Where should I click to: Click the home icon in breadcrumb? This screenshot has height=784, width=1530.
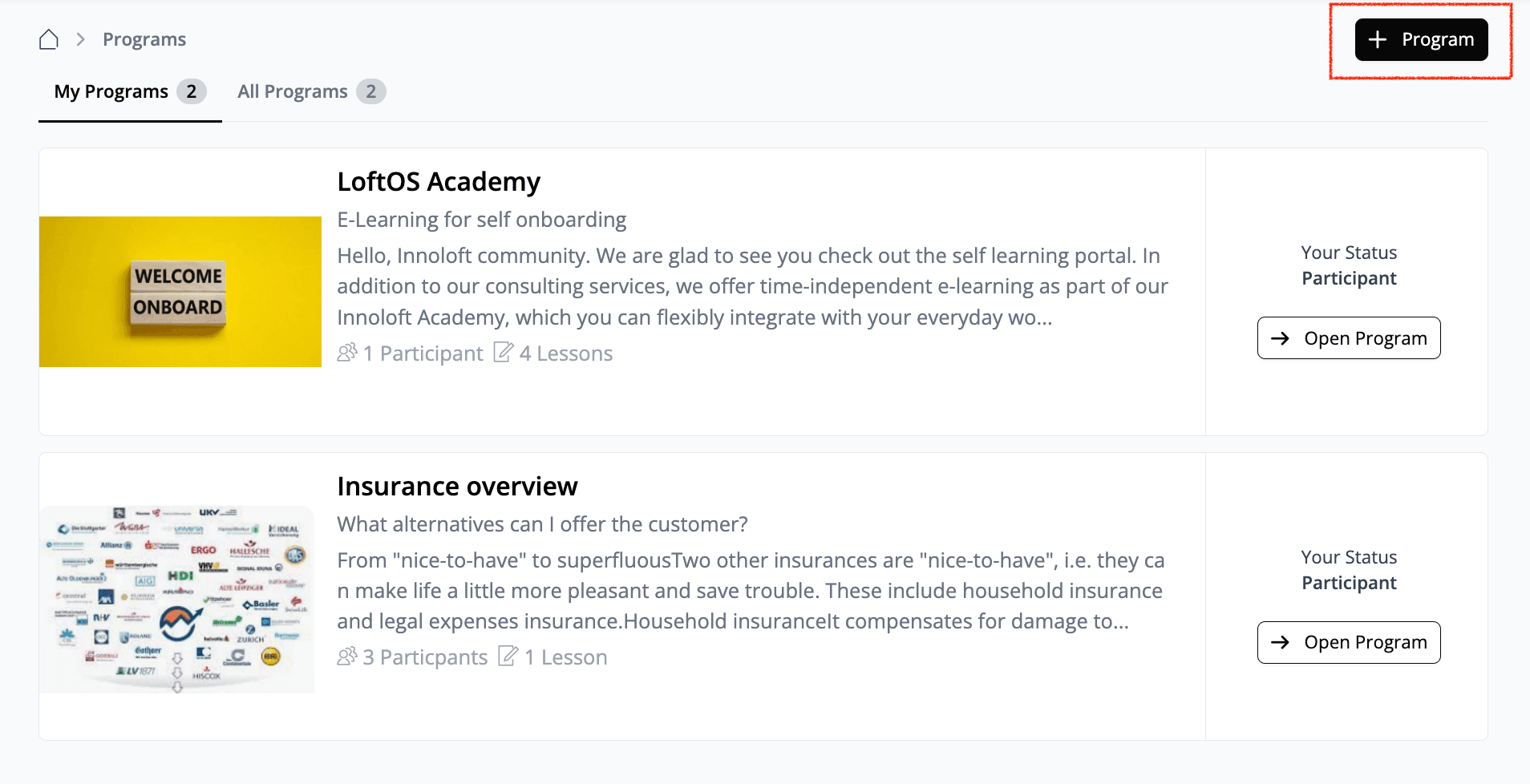point(49,39)
